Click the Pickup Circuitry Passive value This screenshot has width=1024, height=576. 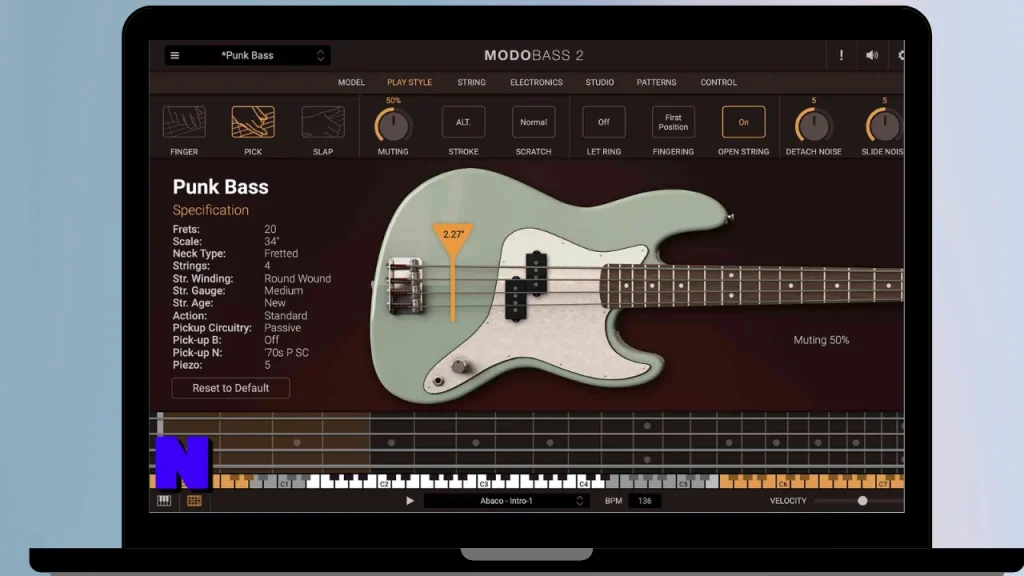tap(282, 328)
